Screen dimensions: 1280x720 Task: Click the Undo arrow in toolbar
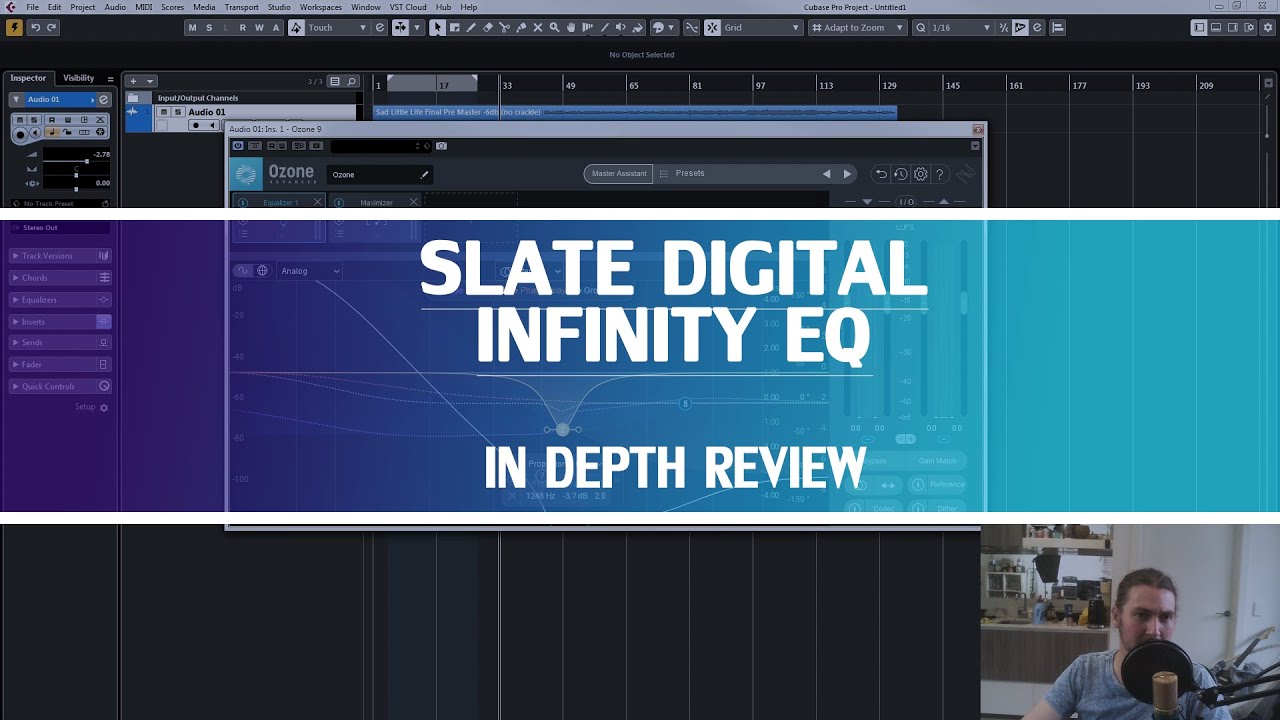(x=36, y=27)
